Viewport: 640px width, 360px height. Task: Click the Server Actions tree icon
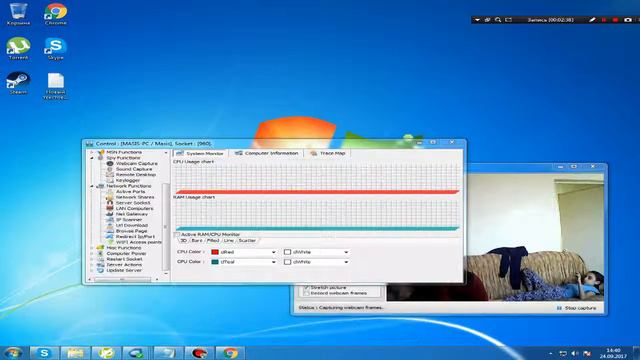[100, 264]
